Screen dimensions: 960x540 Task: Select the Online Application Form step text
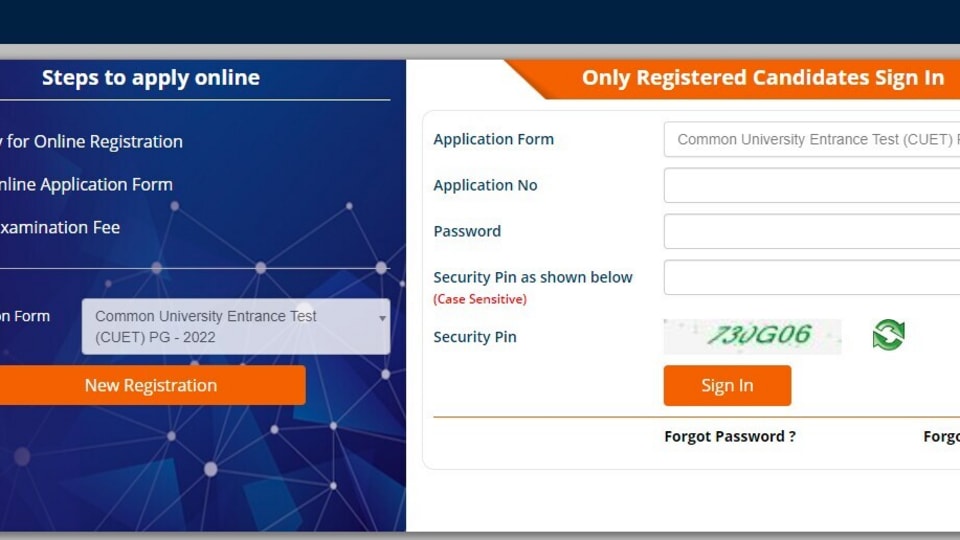86,184
